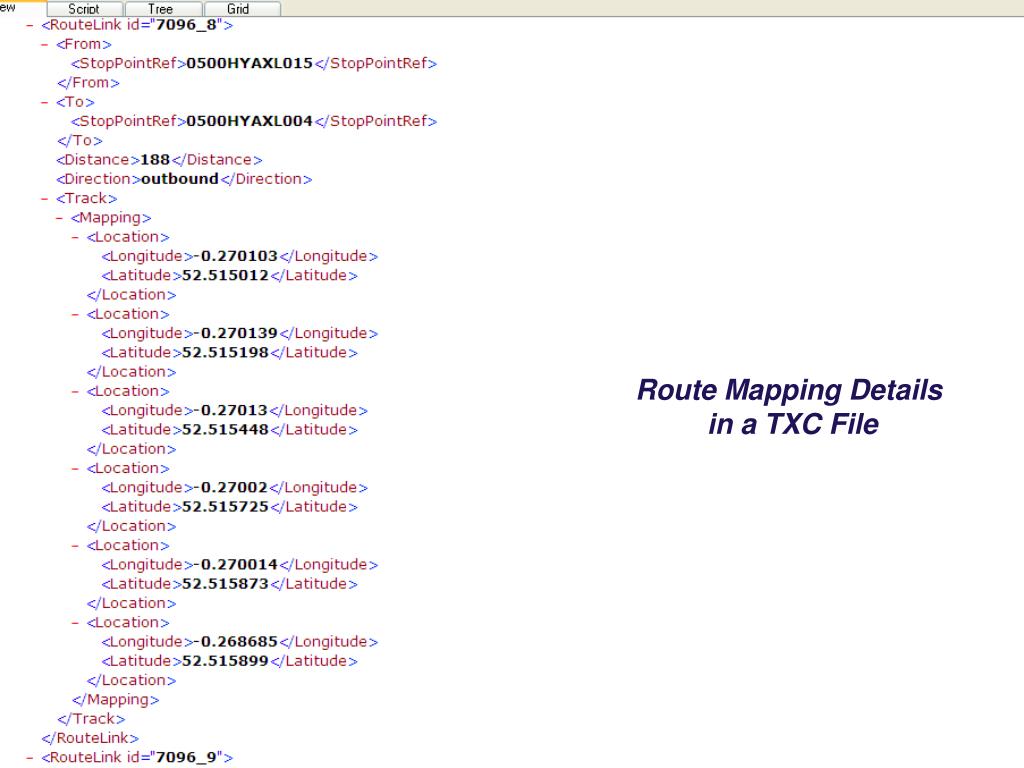1024x768 pixels.
Task: Click latitude value 52.515725
Action: coord(225,507)
